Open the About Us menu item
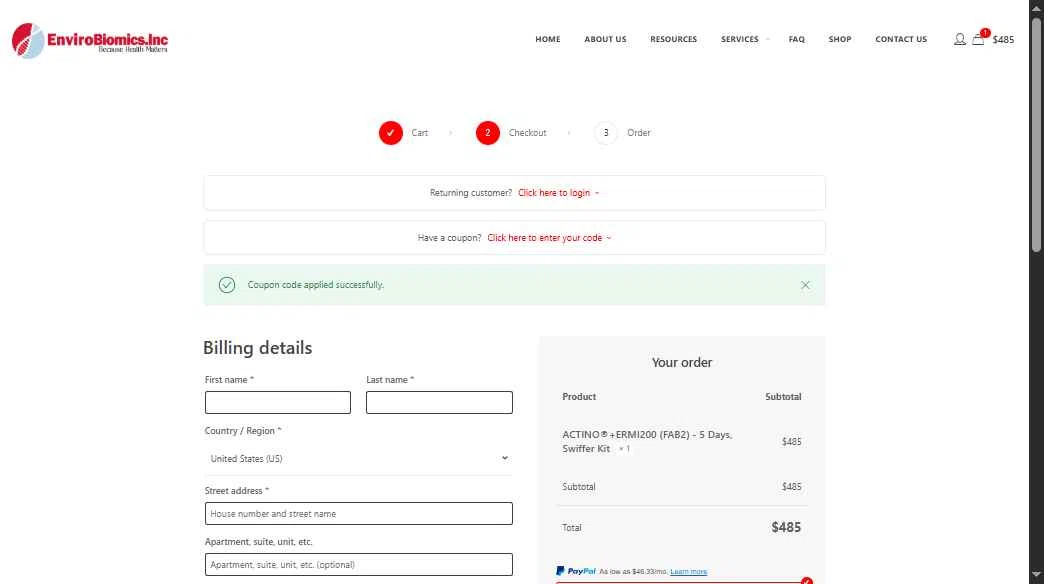This screenshot has width=1044, height=584. pos(605,39)
